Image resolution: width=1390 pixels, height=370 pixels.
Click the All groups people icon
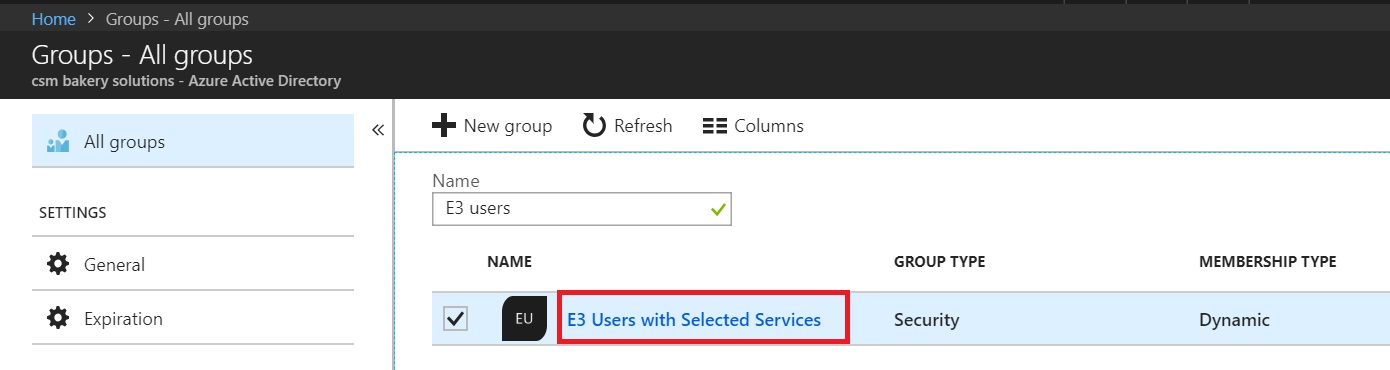58,142
